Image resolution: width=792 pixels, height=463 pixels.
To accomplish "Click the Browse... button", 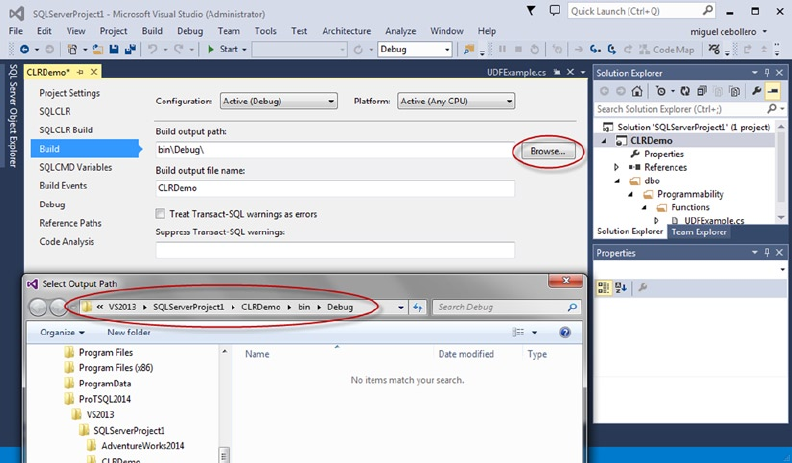I will 548,151.
